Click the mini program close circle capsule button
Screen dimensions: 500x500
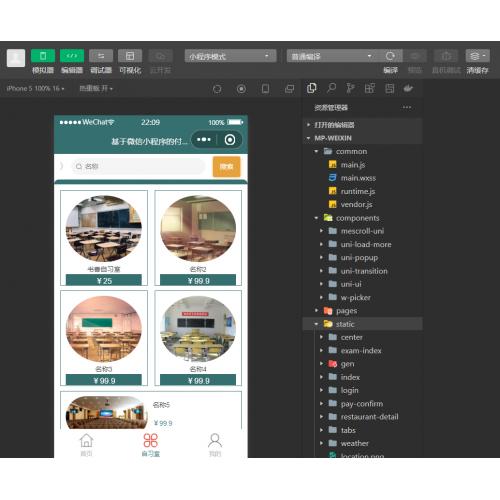pyautogui.click(x=230, y=140)
